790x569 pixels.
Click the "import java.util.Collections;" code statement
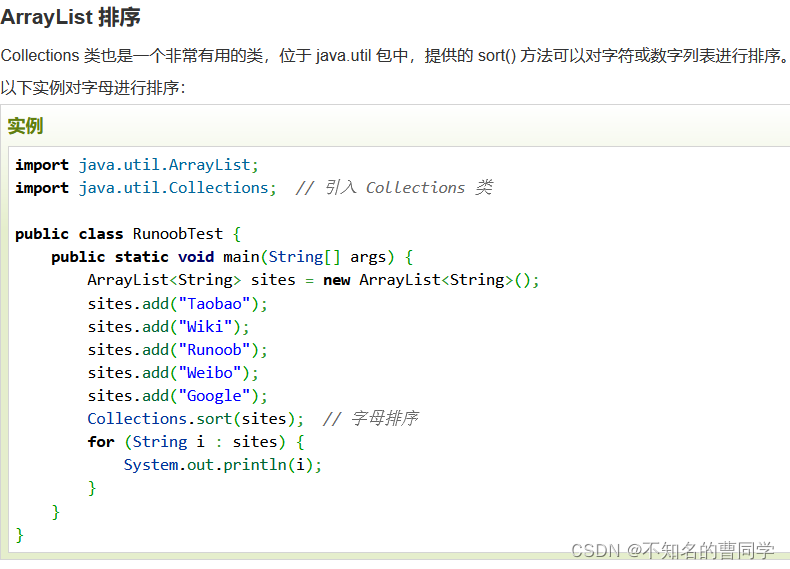pos(146,188)
